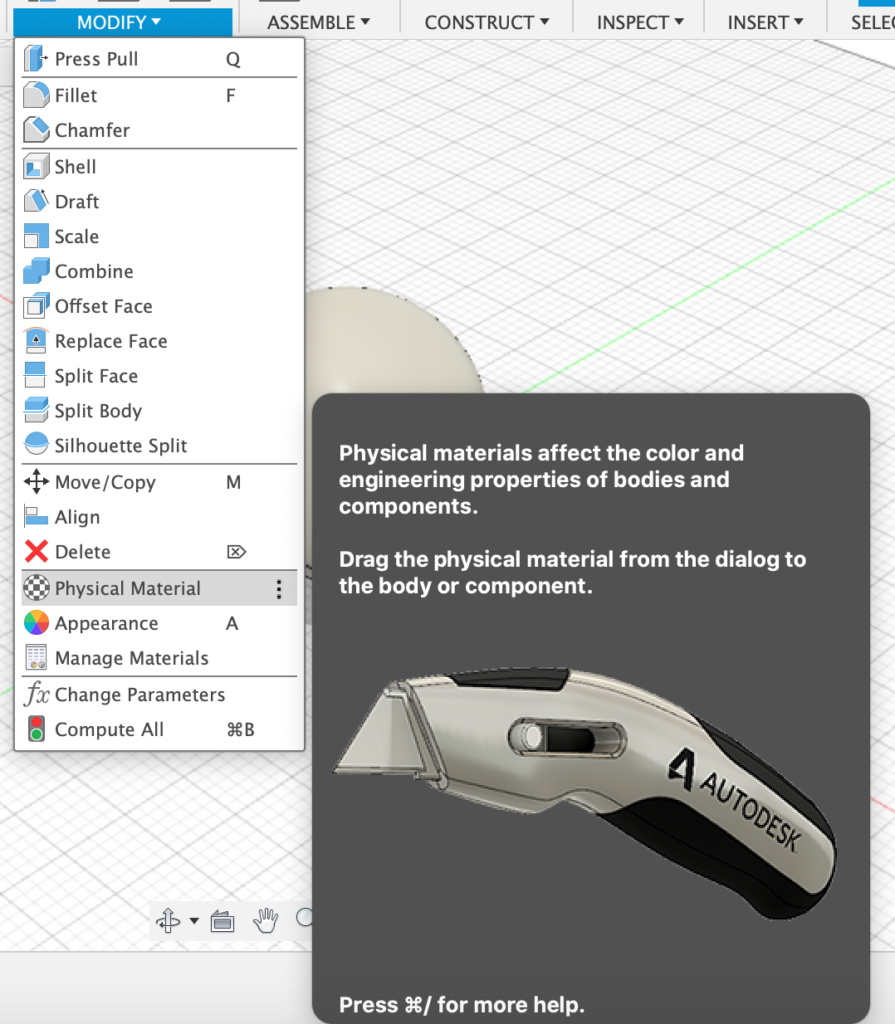
Task: Click the red Delete X icon
Action: (36, 552)
